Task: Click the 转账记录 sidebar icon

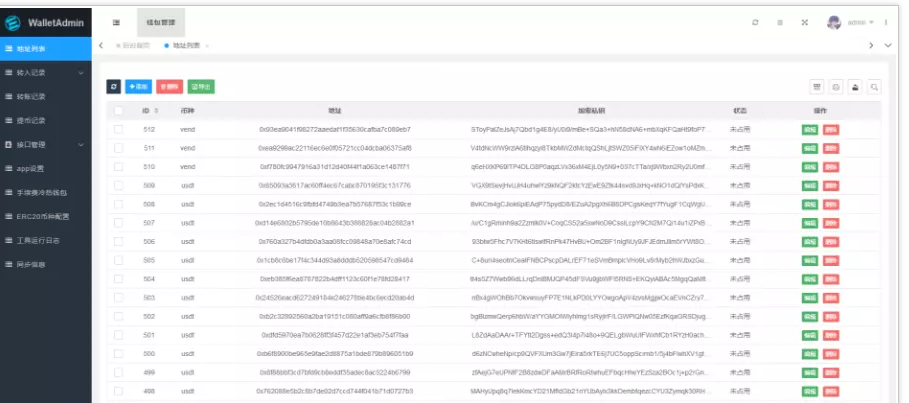Action: click(9, 97)
